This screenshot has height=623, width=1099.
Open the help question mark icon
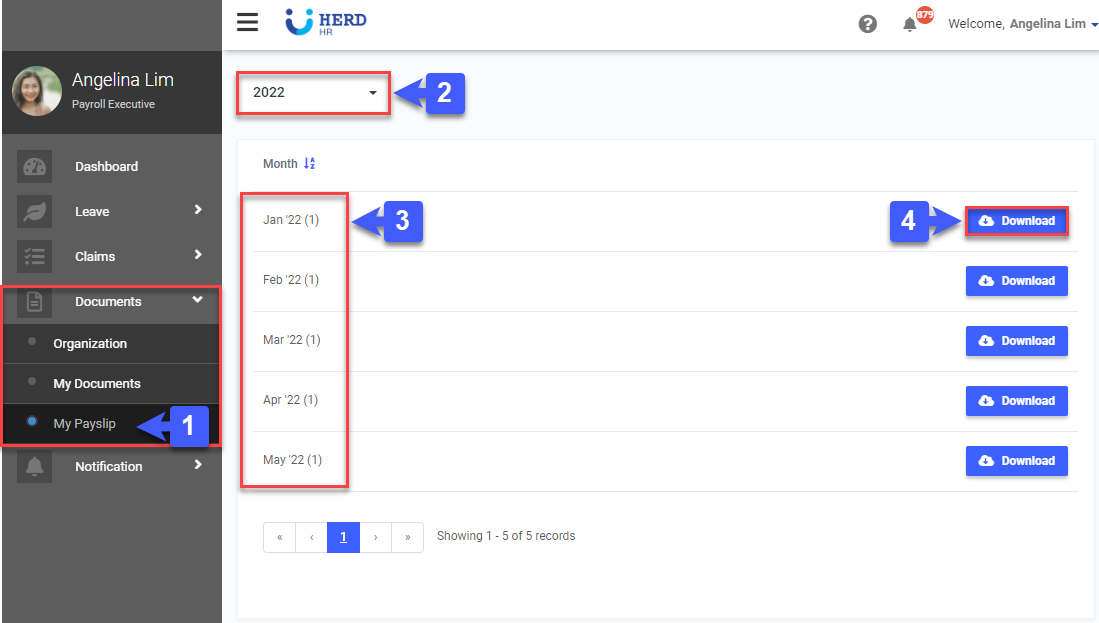click(868, 24)
